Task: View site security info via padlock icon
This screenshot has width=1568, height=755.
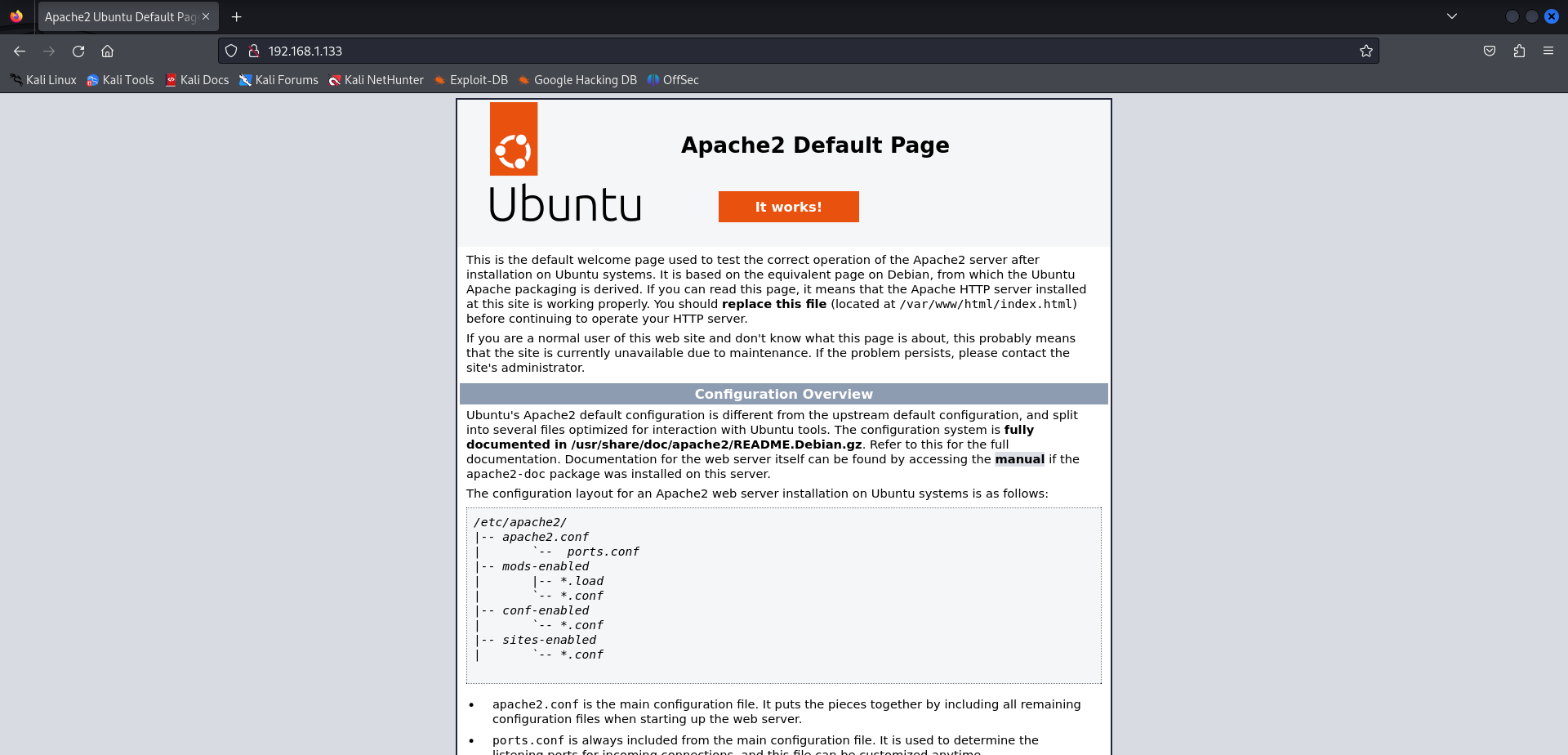Action: tap(253, 51)
